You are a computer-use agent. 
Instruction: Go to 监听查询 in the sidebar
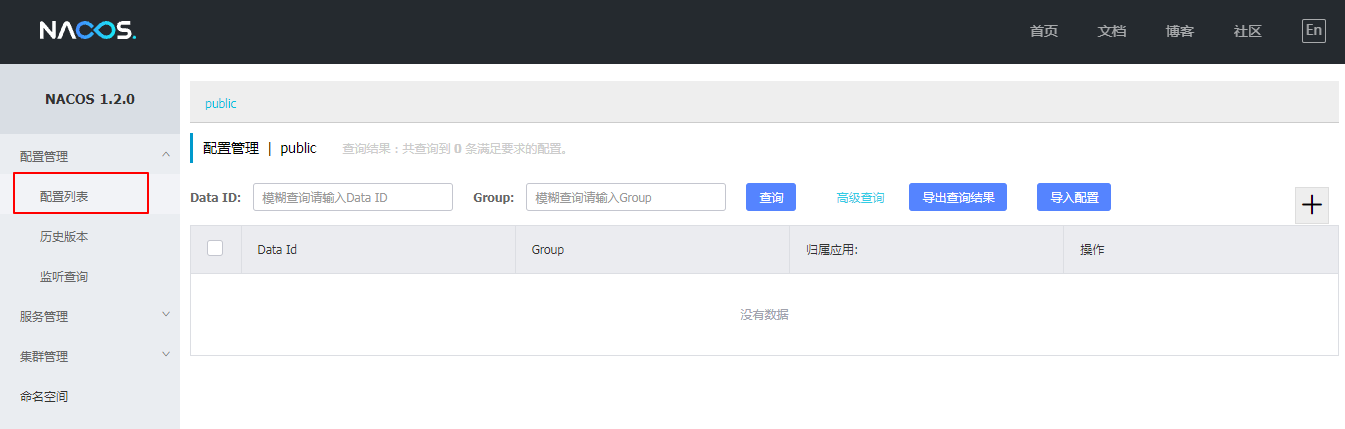pyautogui.click(x=65, y=276)
